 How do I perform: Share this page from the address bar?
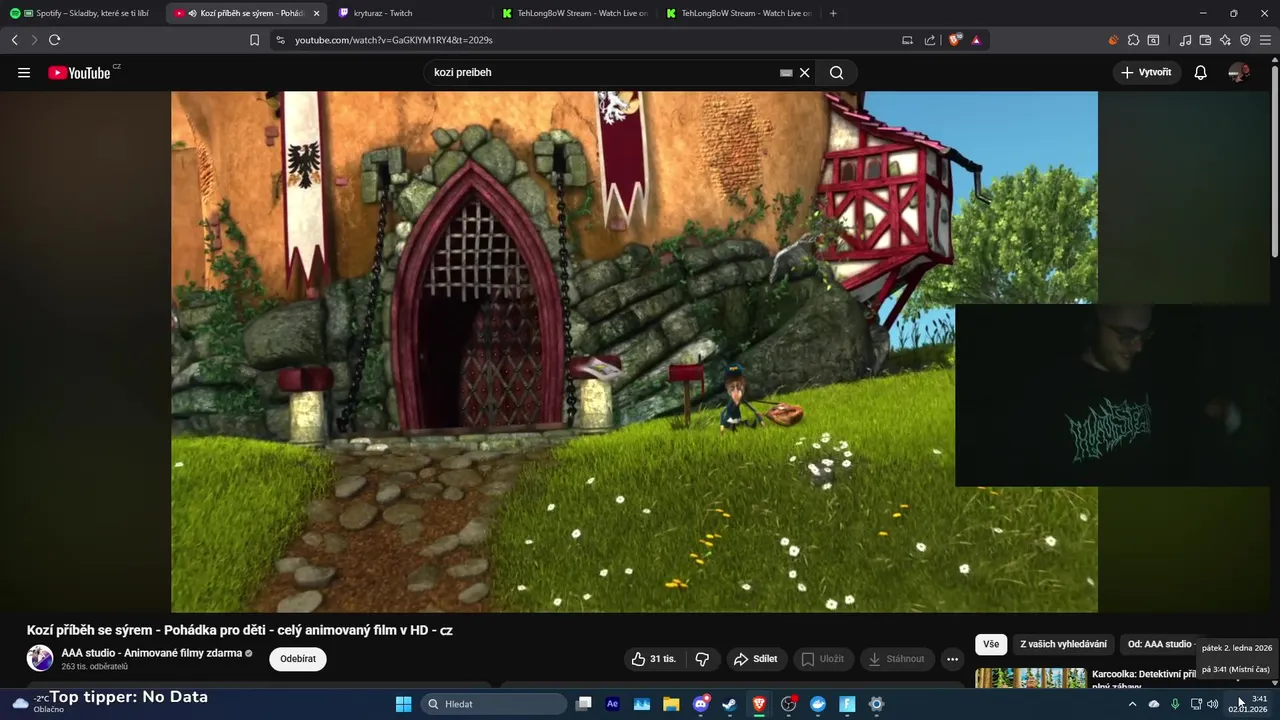(x=930, y=40)
